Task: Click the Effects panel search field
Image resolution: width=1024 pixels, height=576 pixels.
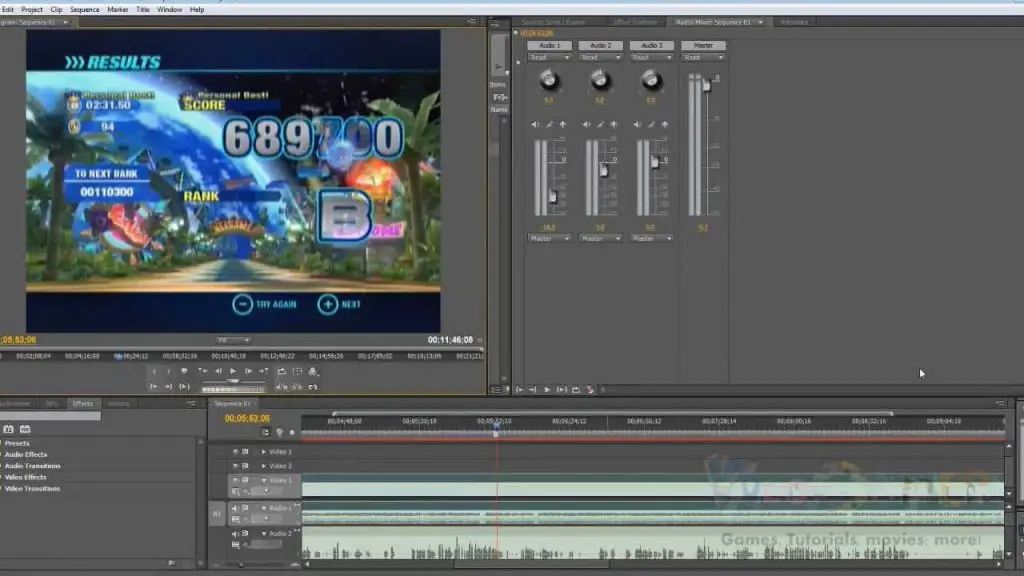Action: 50,416
